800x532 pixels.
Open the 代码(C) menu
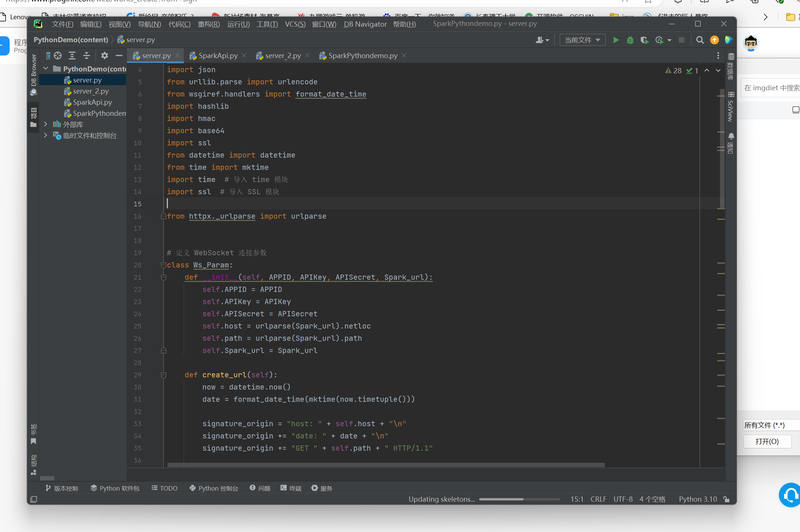coord(179,24)
